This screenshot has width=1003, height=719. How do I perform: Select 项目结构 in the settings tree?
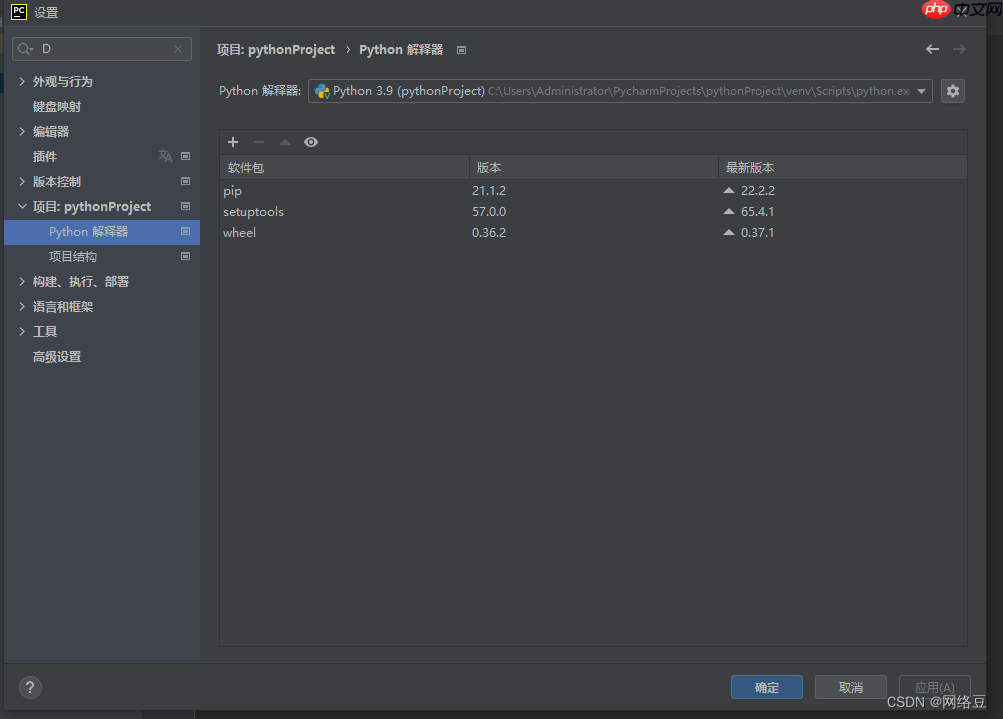[73, 256]
